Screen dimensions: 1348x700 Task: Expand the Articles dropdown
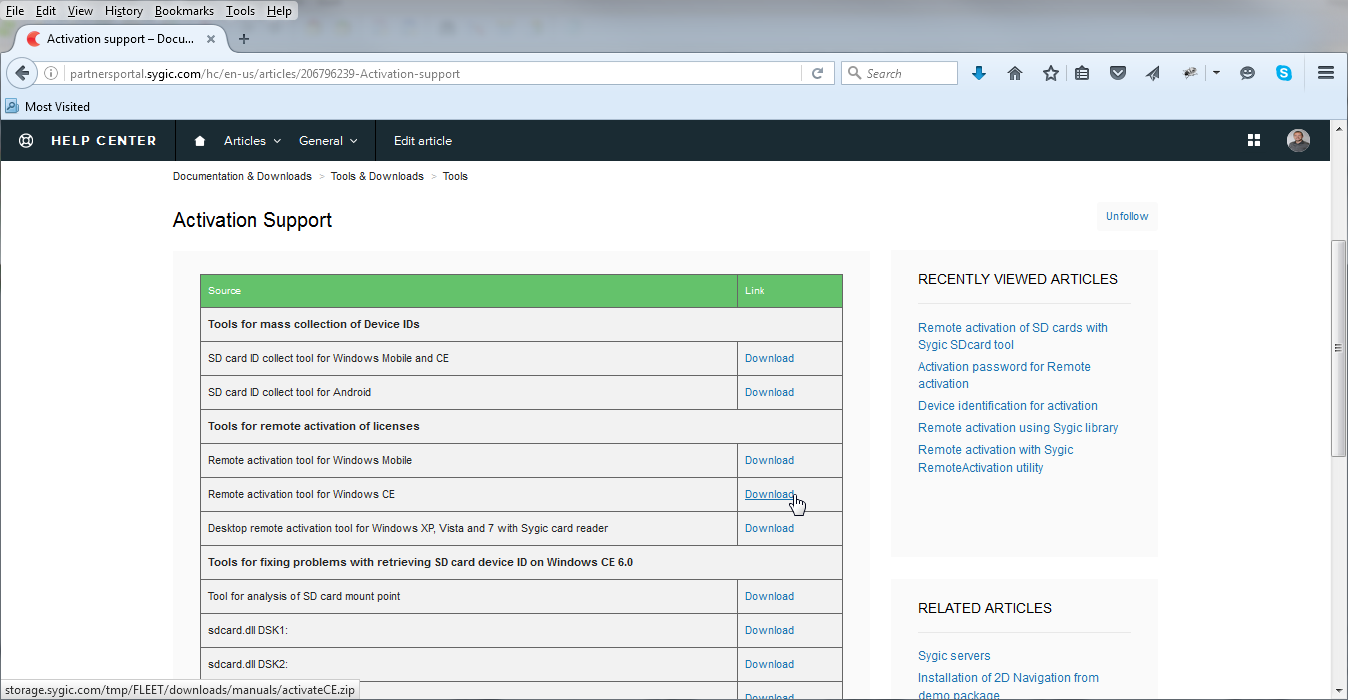pos(252,141)
